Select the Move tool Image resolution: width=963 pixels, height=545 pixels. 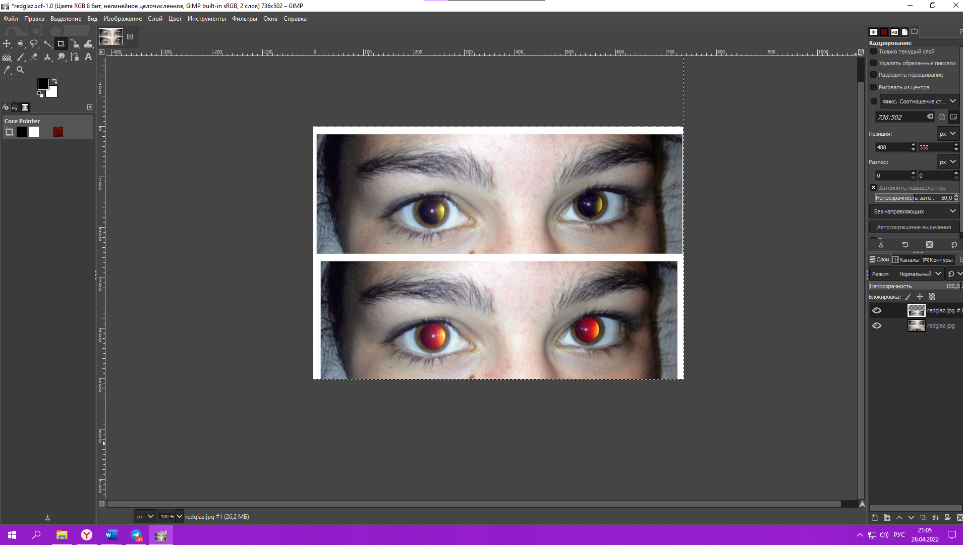[7, 44]
